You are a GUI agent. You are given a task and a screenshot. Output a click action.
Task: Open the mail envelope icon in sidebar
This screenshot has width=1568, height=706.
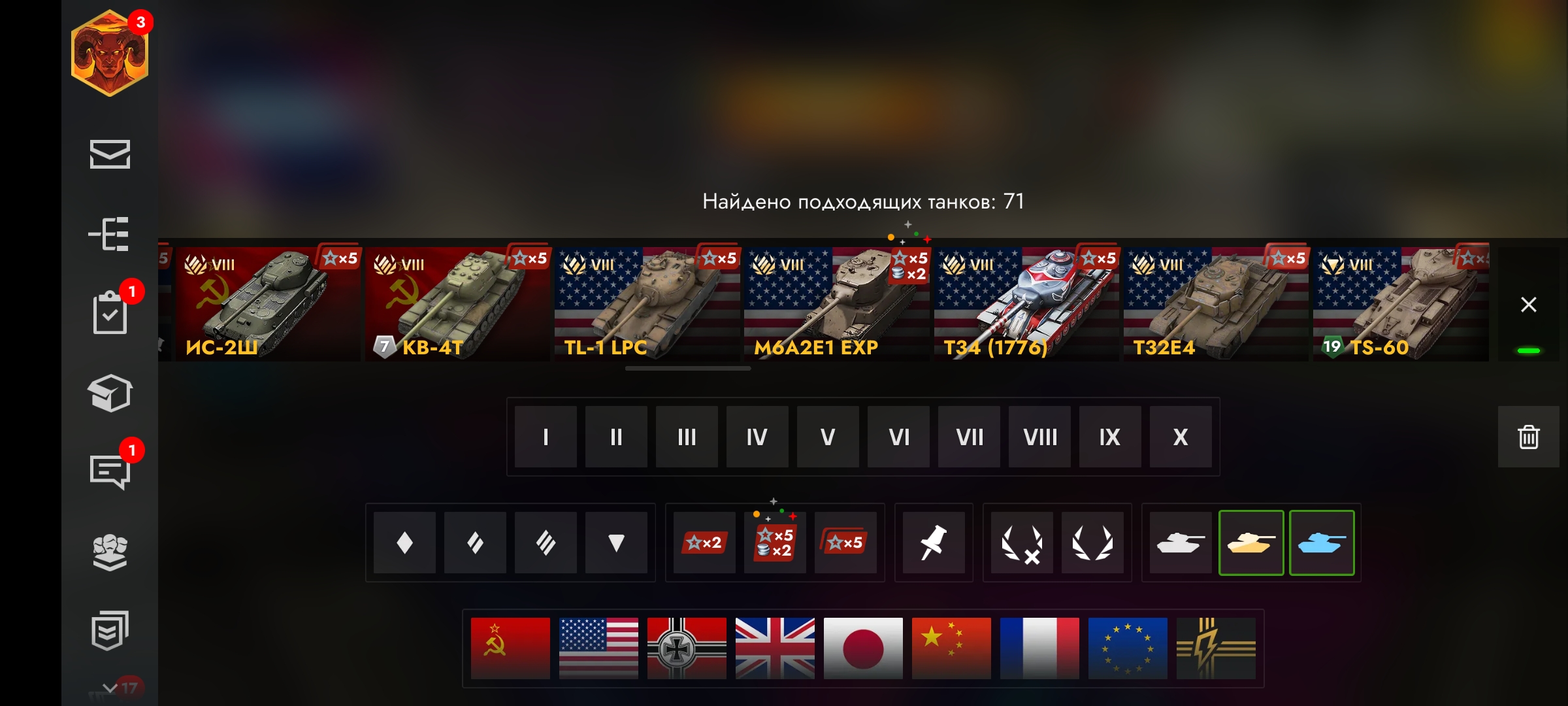tap(110, 154)
